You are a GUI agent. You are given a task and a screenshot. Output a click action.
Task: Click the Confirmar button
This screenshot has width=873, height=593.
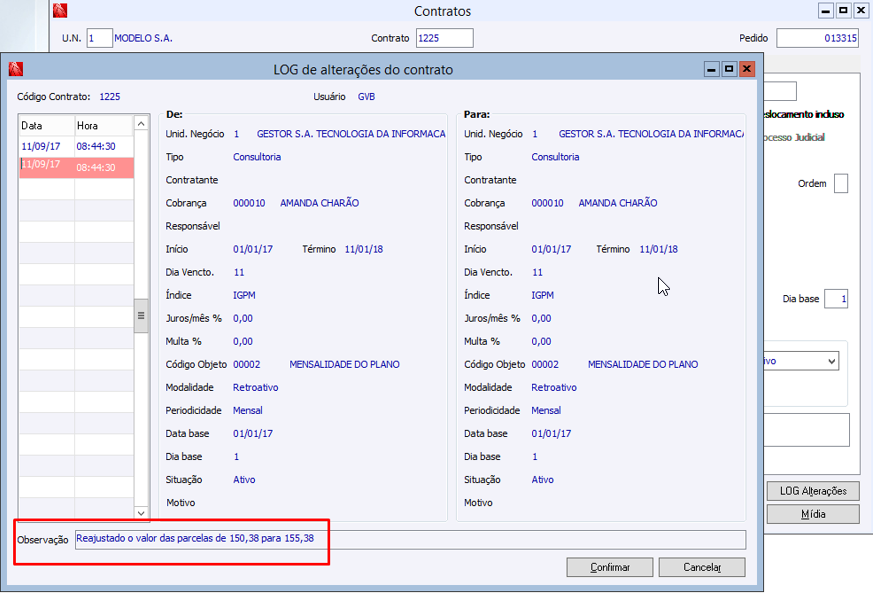[610, 567]
